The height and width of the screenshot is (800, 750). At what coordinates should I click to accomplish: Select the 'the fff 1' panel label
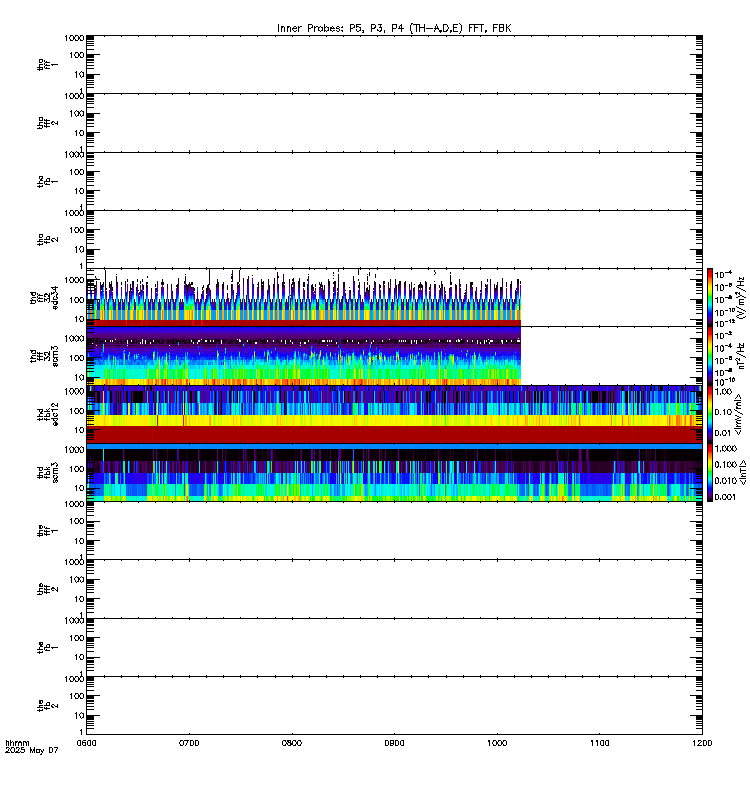tap(47, 531)
